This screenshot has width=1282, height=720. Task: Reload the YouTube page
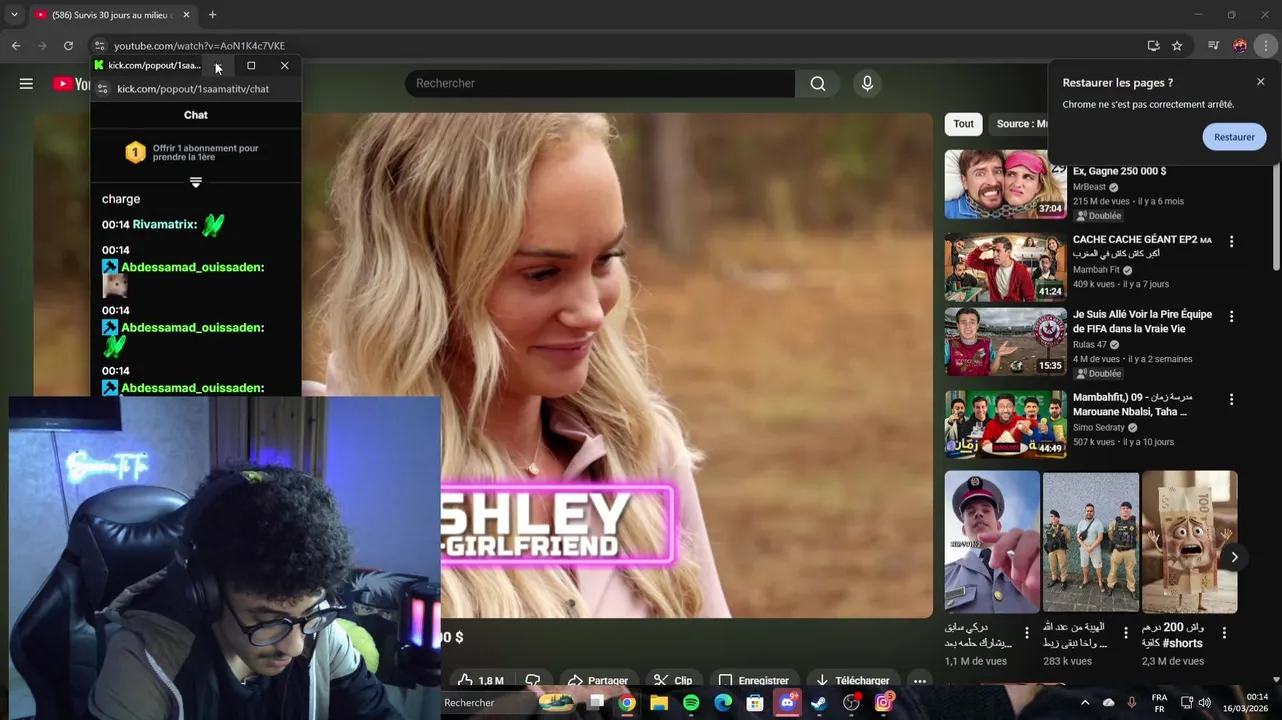click(68, 46)
